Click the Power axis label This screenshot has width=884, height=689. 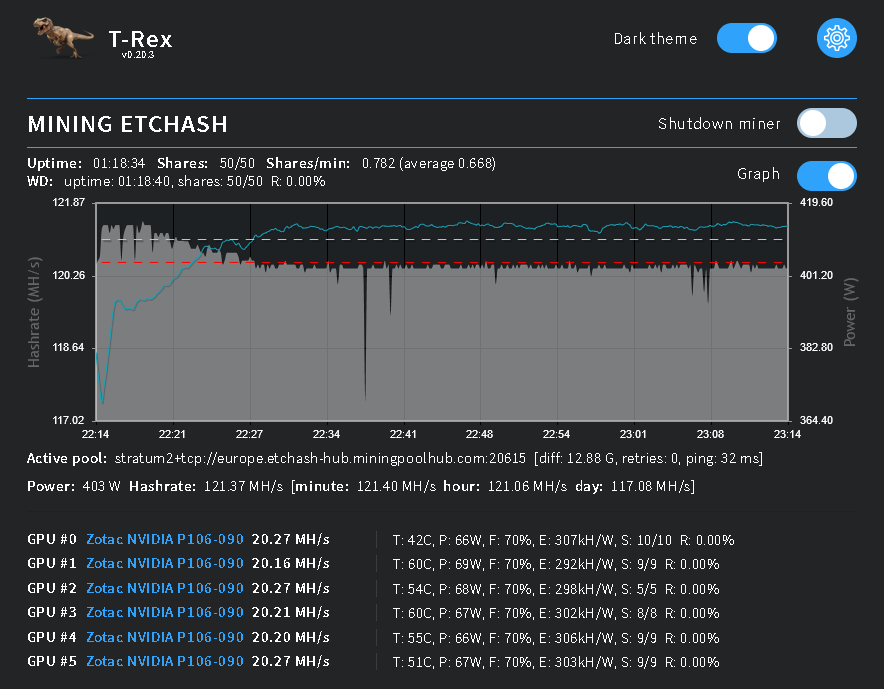[850, 312]
